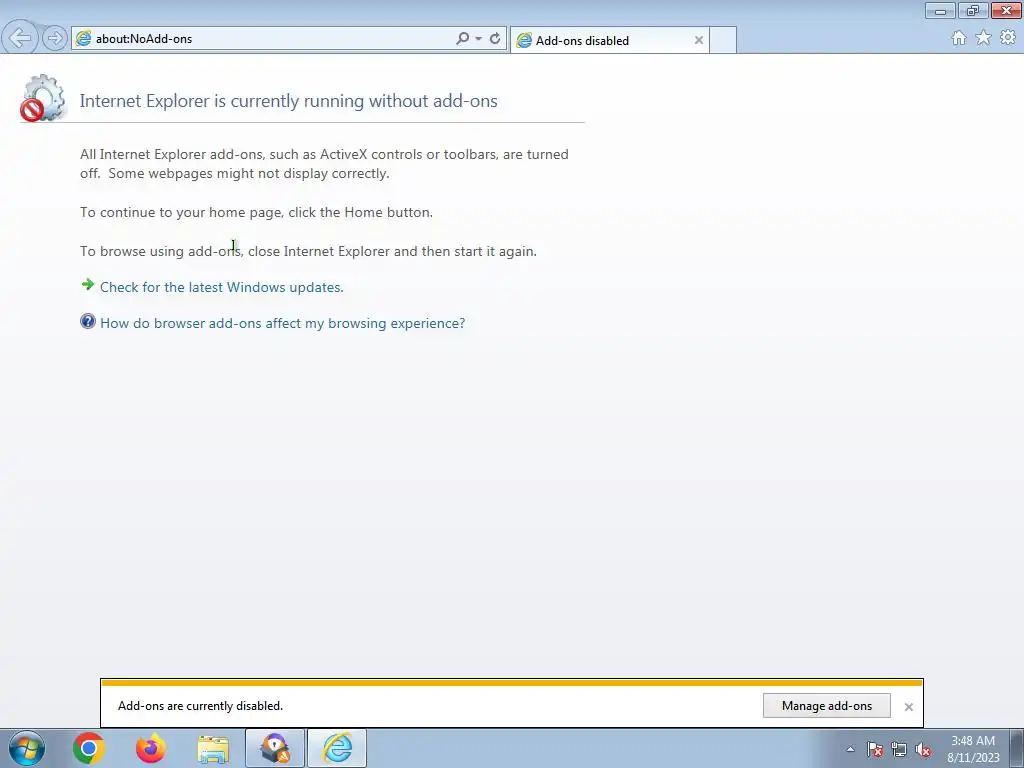Screen dimensions: 1024x768
Task: Launch Firefox from the taskbar
Action: pyautogui.click(x=151, y=748)
